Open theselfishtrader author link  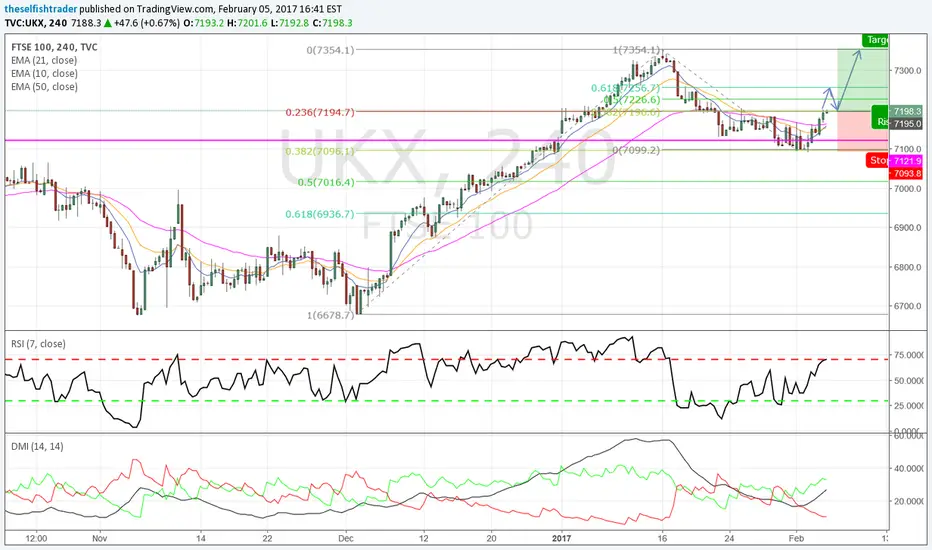click(x=40, y=10)
